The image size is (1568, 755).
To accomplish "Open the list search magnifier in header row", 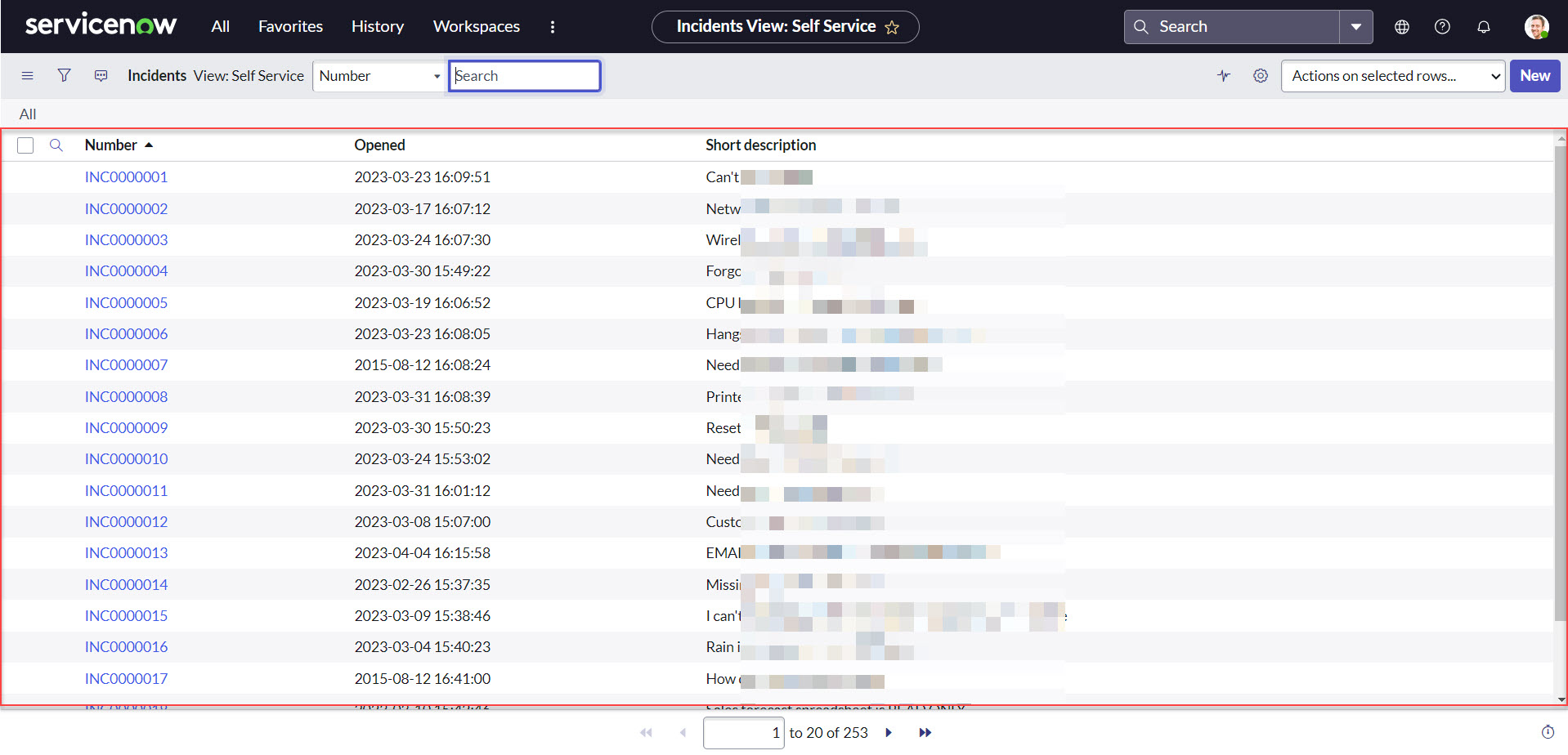I will 56,145.
